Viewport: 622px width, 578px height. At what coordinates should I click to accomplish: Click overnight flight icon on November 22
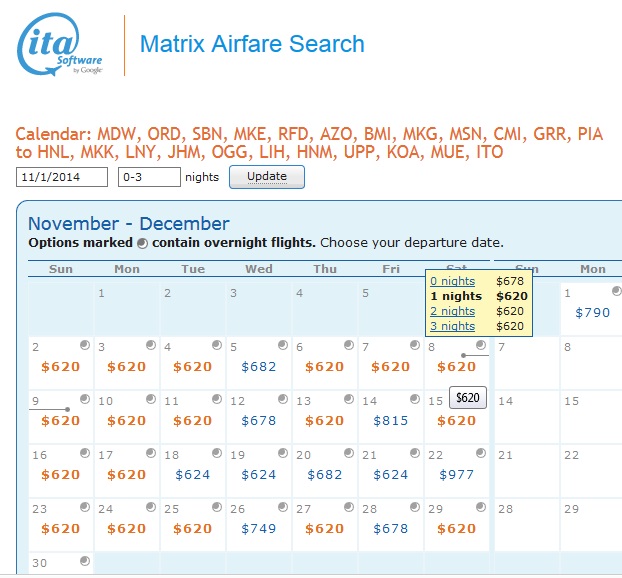pyautogui.click(x=481, y=453)
